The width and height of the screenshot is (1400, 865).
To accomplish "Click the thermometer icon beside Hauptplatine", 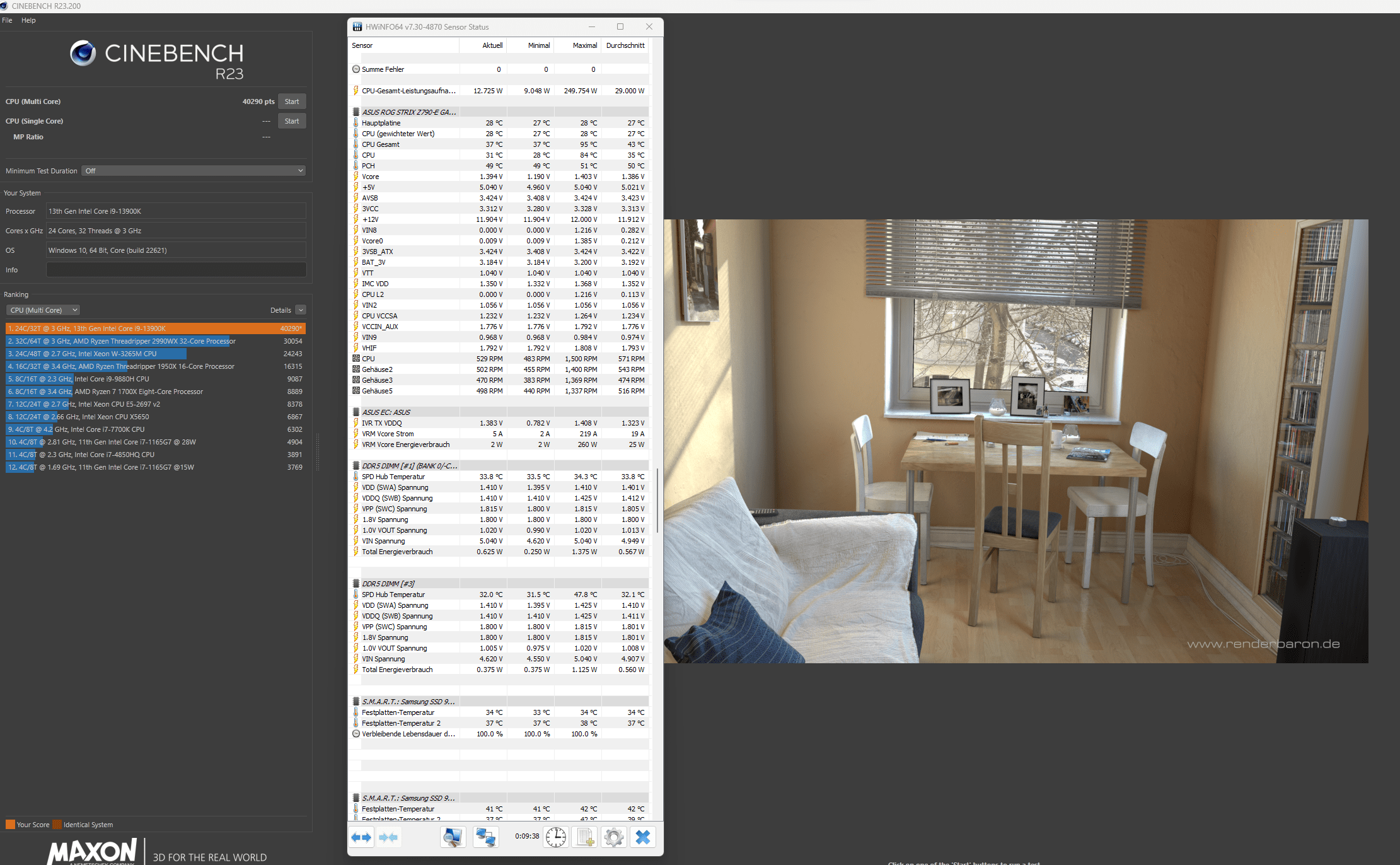I will point(356,123).
